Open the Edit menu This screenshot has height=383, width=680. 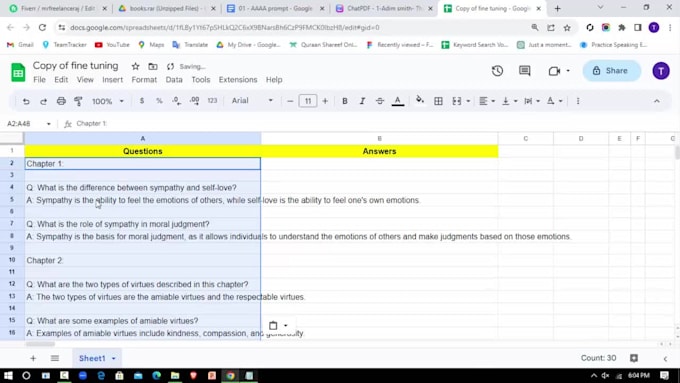click(61, 80)
